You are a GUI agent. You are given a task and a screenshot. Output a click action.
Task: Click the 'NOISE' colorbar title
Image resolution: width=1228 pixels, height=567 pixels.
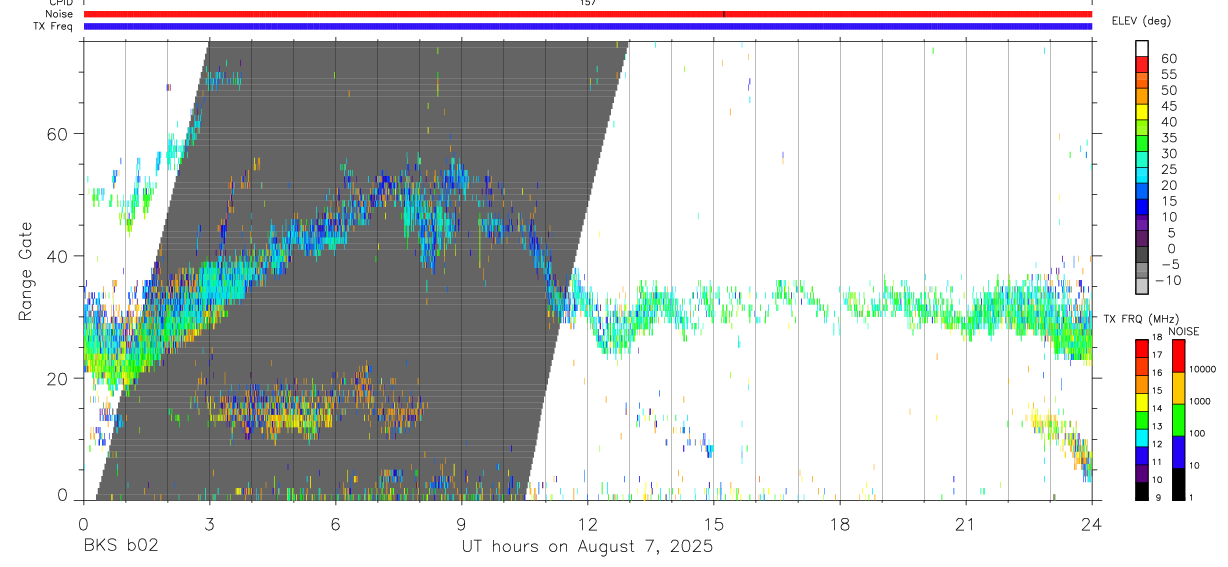[x=1183, y=331]
